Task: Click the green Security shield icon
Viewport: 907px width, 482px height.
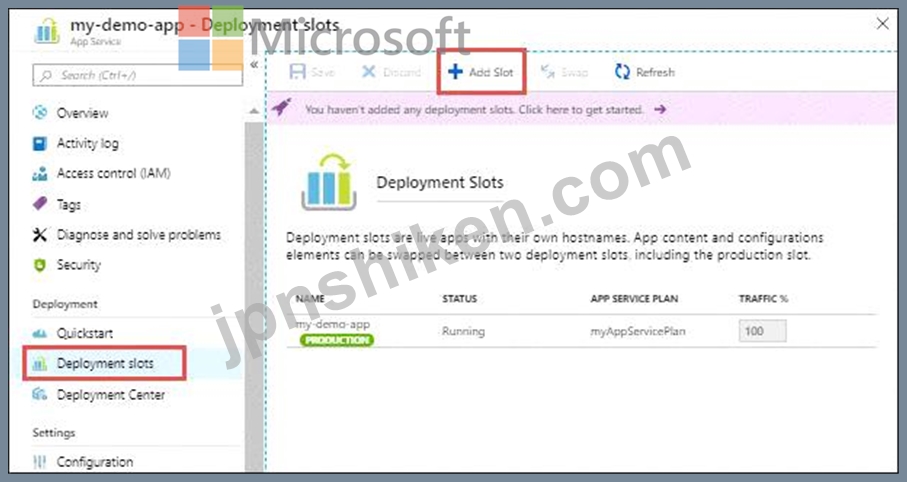Action: (40, 264)
